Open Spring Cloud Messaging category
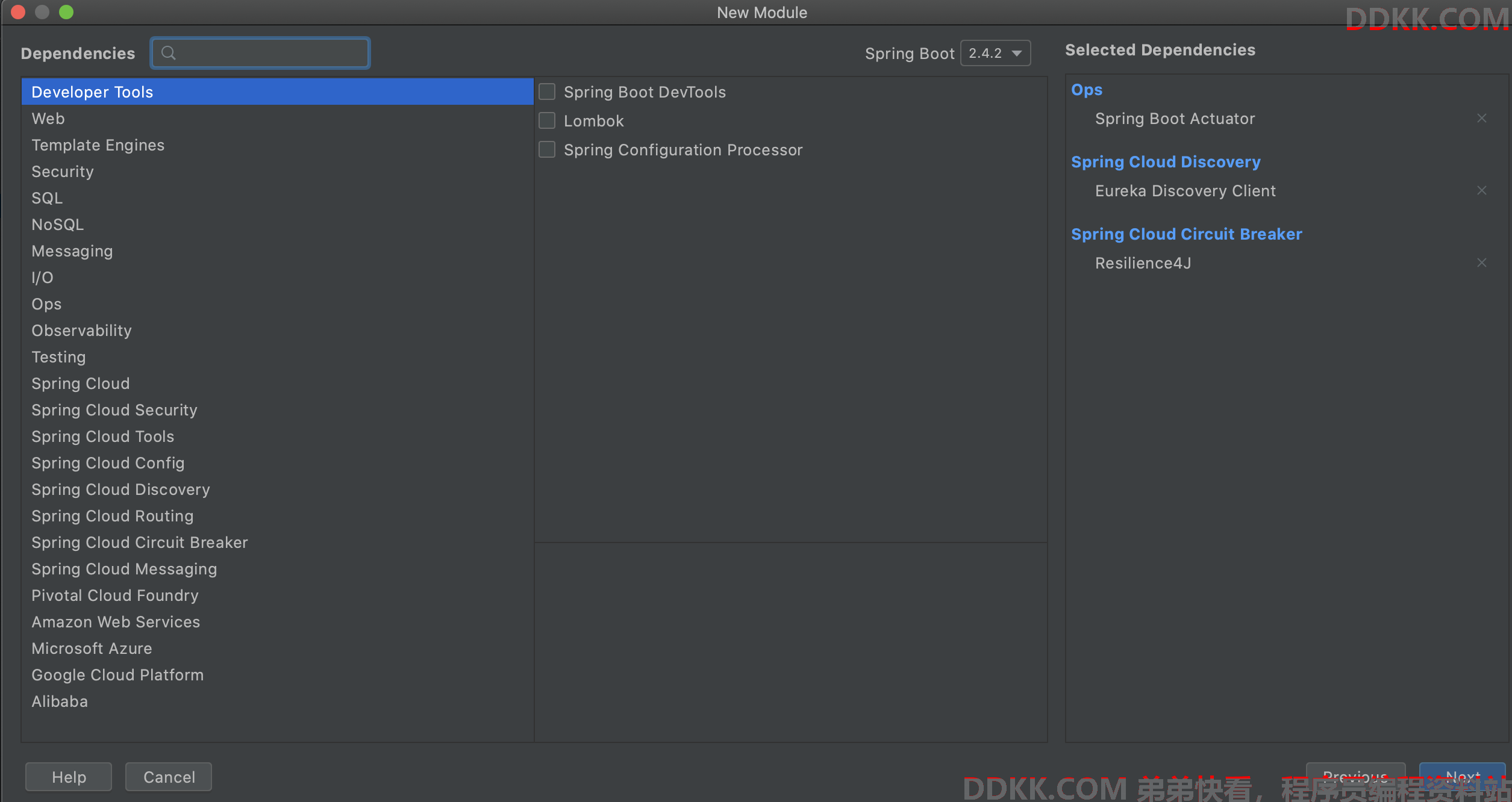The height and width of the screenshot is (802, 1512). click(278, 568)
